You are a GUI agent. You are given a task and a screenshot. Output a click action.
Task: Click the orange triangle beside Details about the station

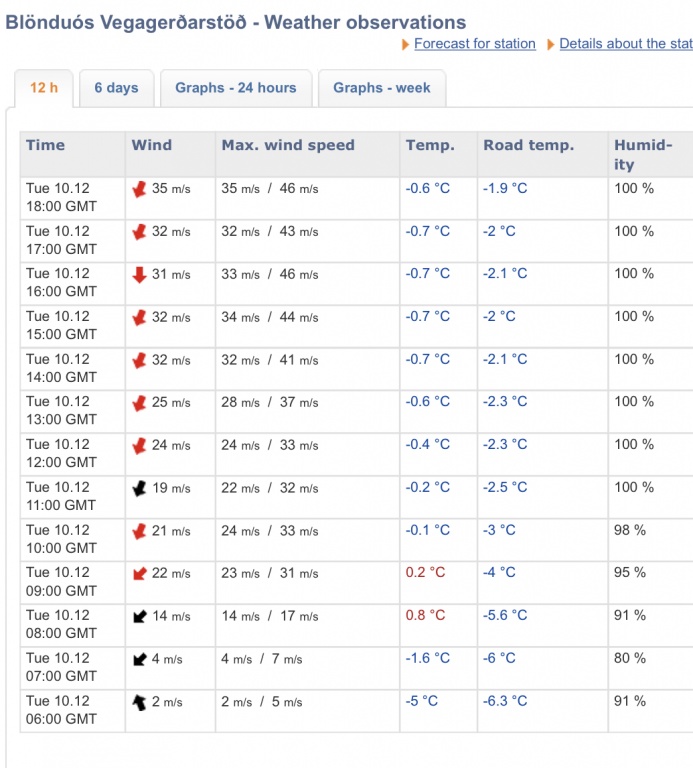coord(551,44)
